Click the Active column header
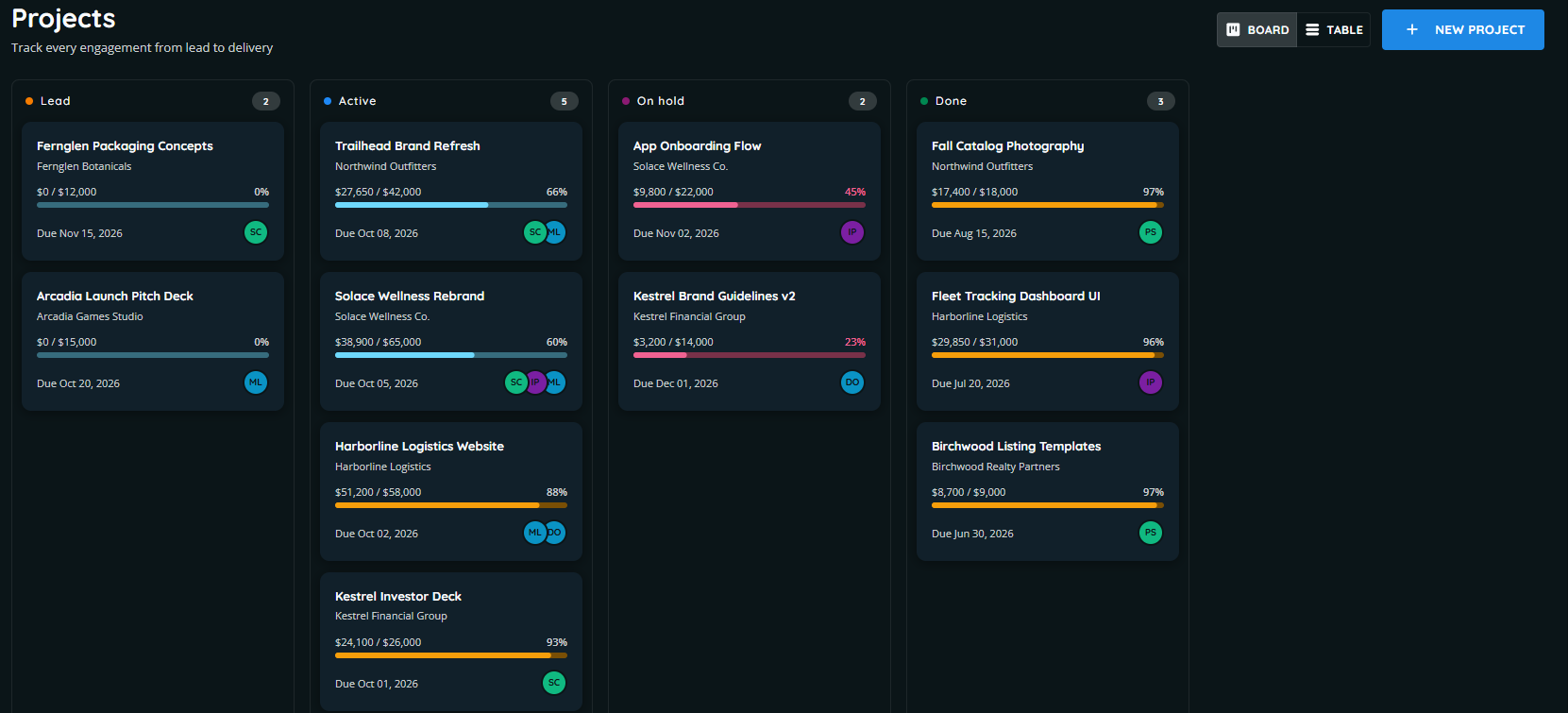Image resolution: width=1568 pixels, height=713 pixels. coord(357,101)
